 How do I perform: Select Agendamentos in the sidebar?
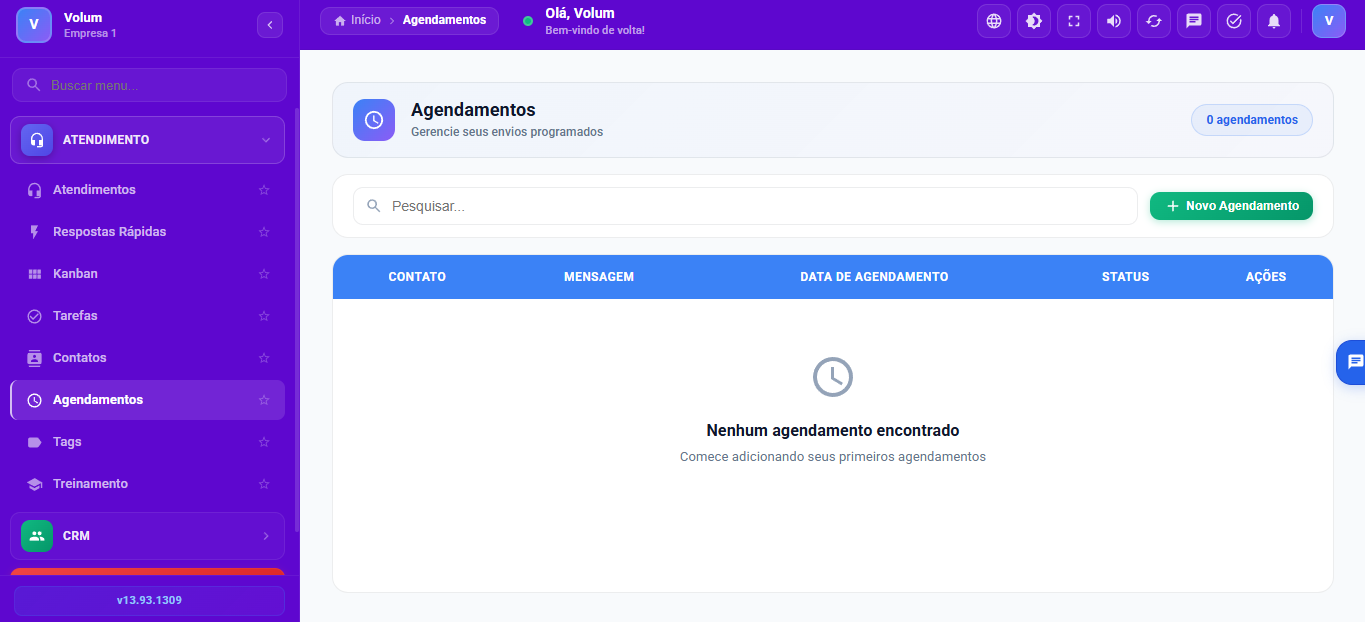(x=147, y=400)
